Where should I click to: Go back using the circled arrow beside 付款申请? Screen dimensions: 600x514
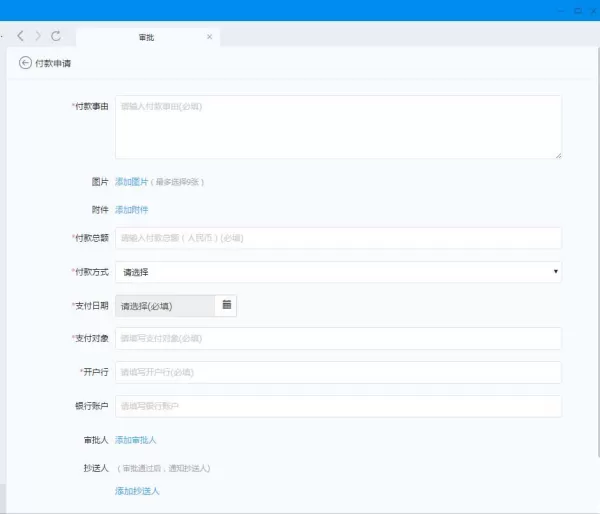25,63
